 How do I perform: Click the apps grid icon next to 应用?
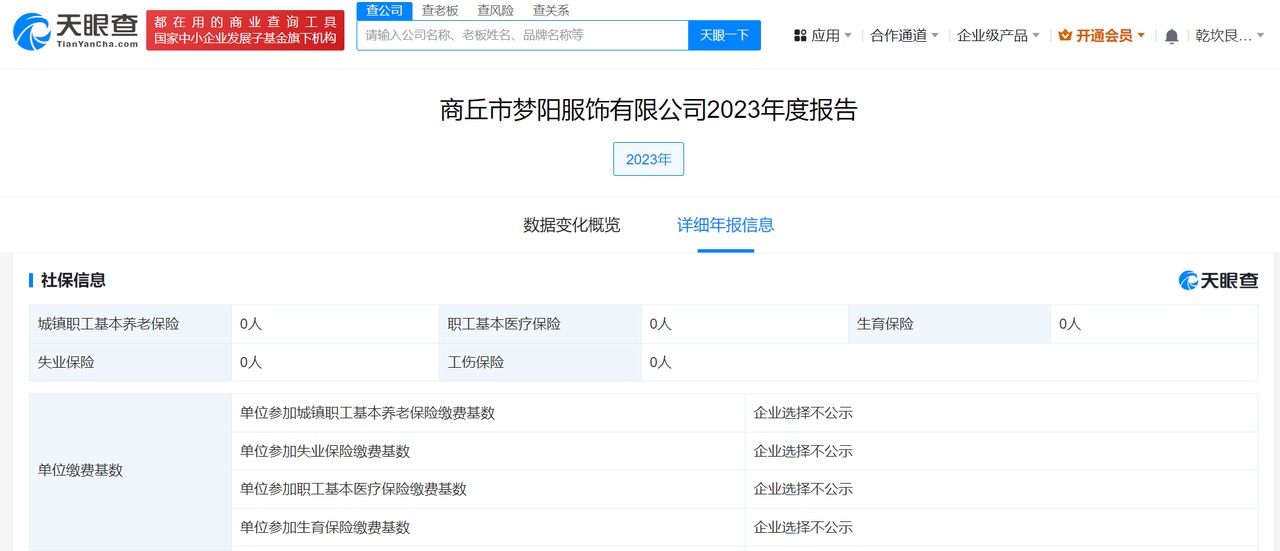click(800, 35)
